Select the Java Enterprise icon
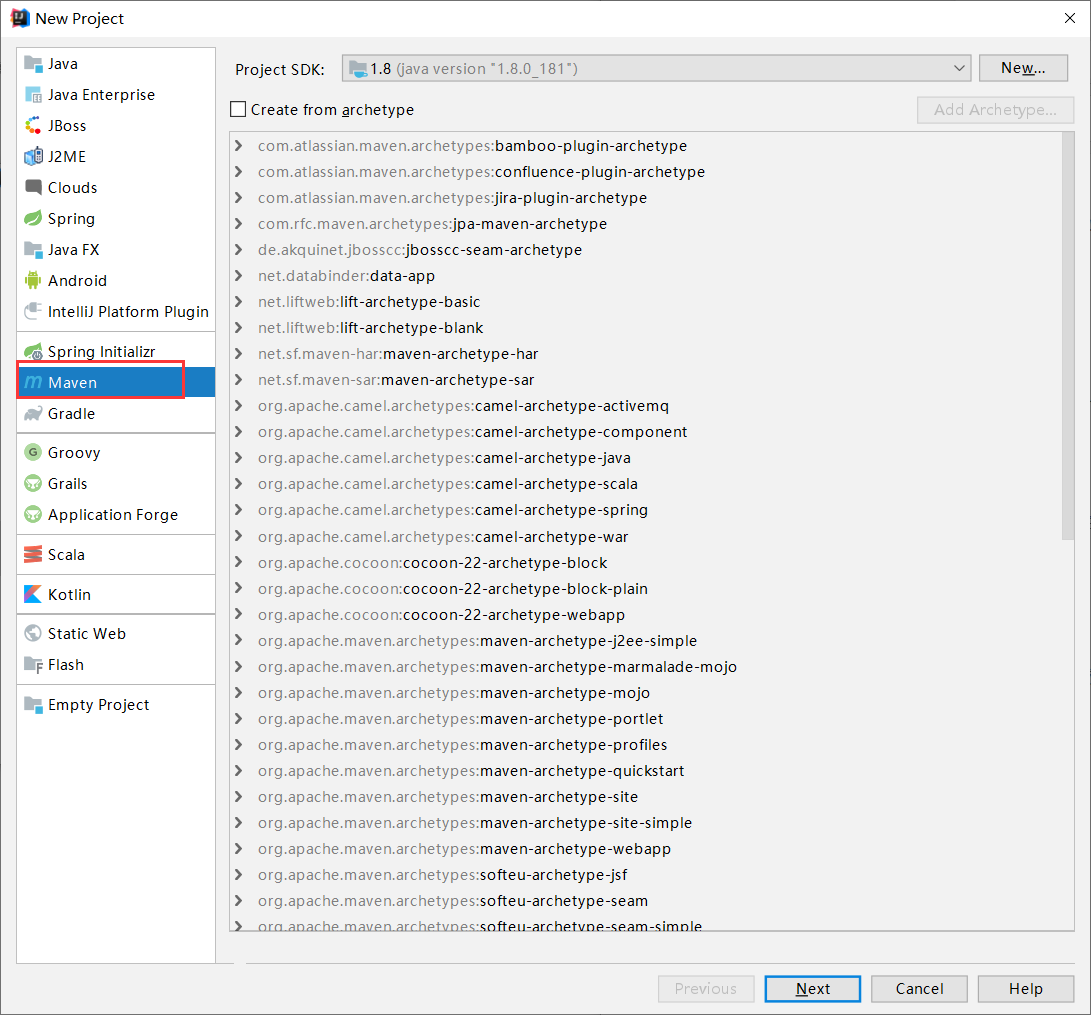 (34, 94)
